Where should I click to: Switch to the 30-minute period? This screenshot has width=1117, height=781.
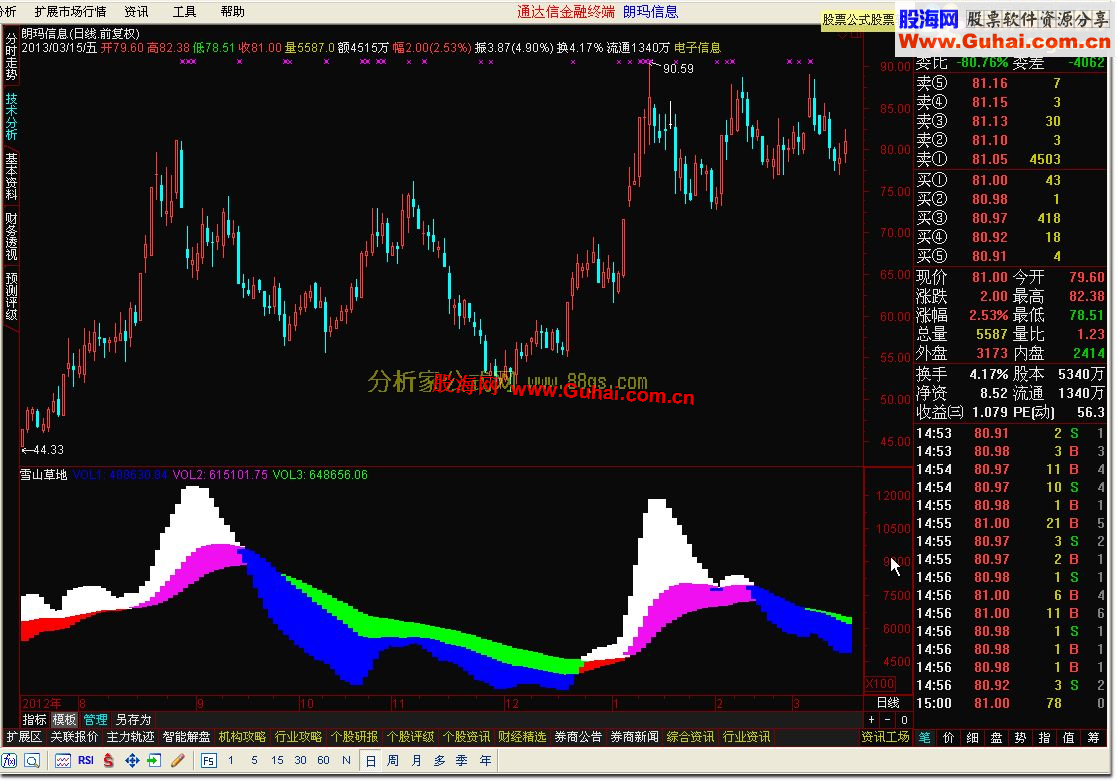click(x=300, y=760)
